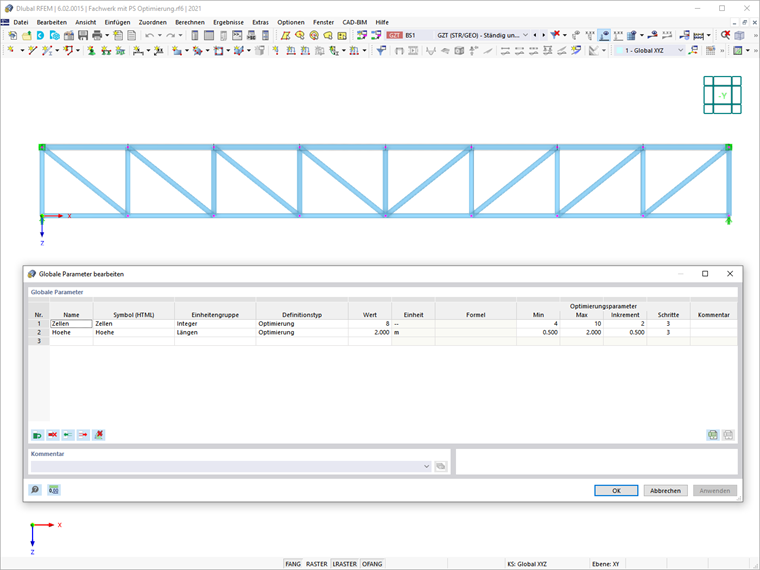Click the Name cell containing Zellen
This screenshot has width=760, height=570.
pyautogui.click(x=71, y=324)
